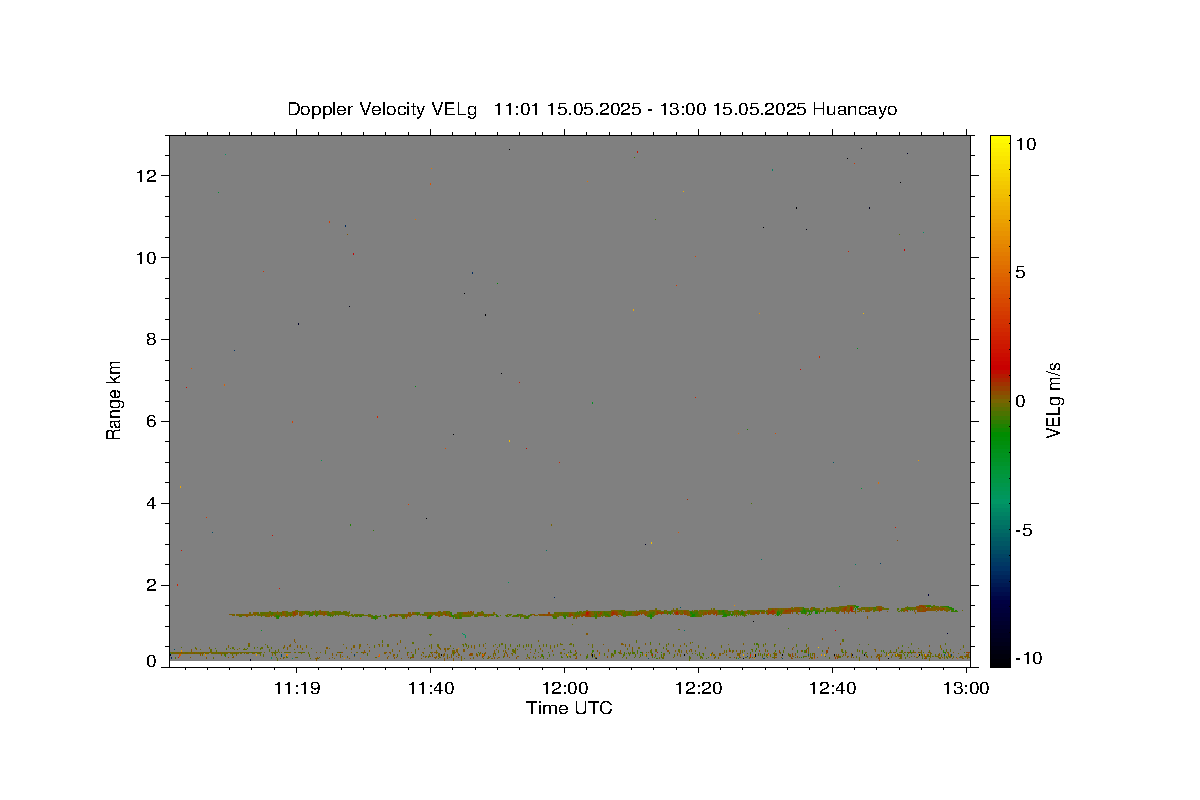Click the colorbar label '-5'
1200x800 pixels.
(x=1022, y=530)
